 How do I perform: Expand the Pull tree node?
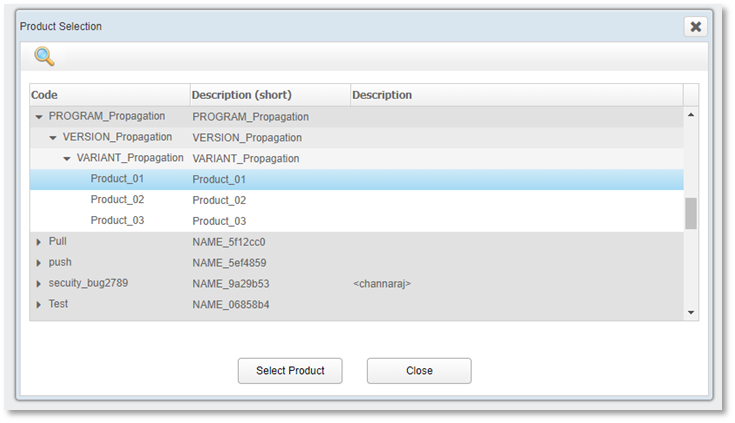pyautogui.click(x=39, y=242)
